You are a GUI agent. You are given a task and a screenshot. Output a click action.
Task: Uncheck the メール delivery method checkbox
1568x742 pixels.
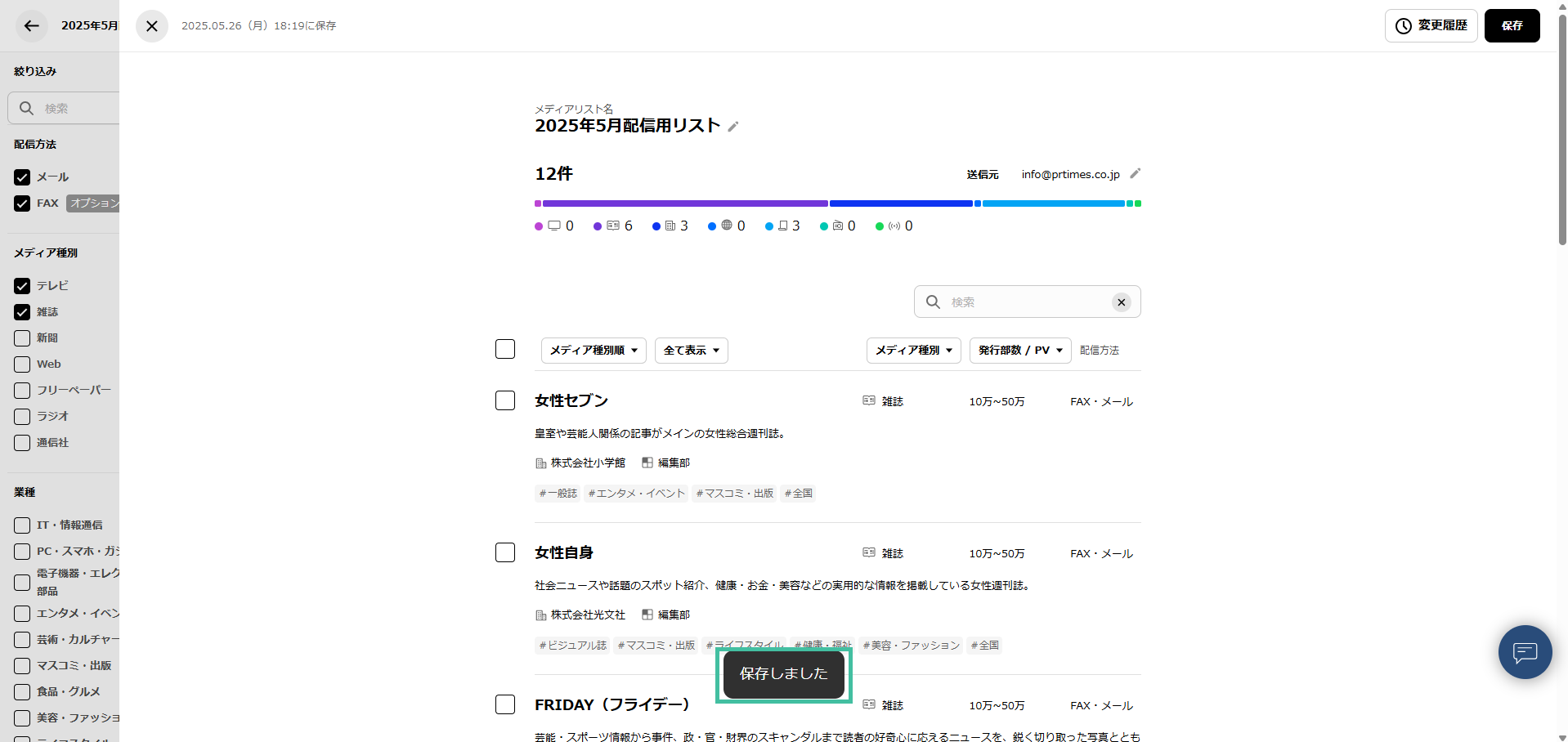(x=22, y=177)
